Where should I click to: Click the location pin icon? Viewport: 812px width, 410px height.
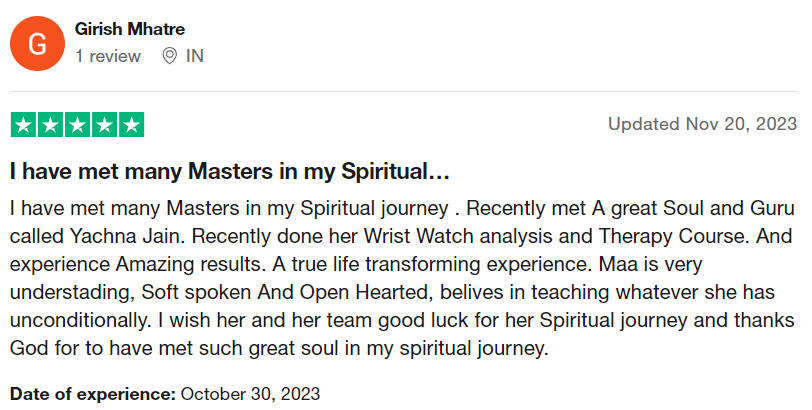click(169, 56)
